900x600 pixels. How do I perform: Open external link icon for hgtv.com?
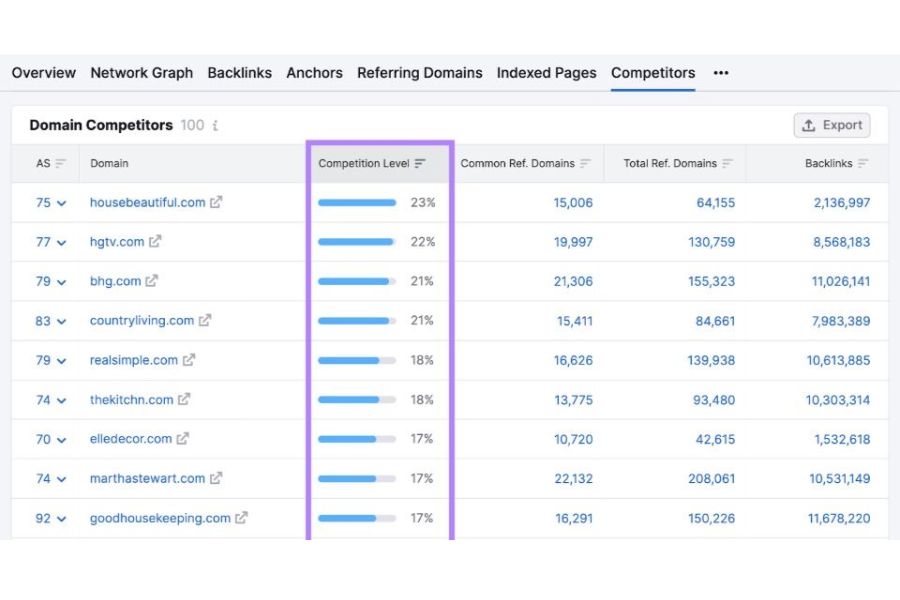(x=155, y=242)
